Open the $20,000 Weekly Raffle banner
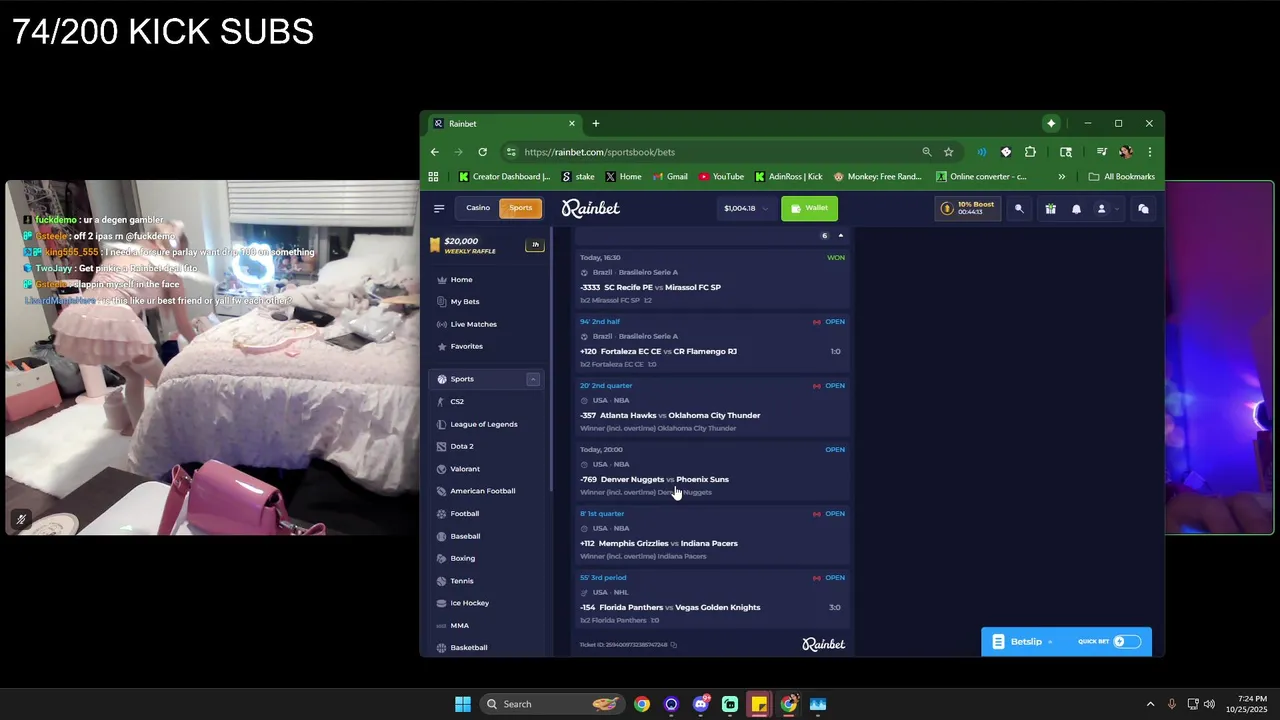The height and width of the screenshot is (720, 1280). click(x=487, y=245)
